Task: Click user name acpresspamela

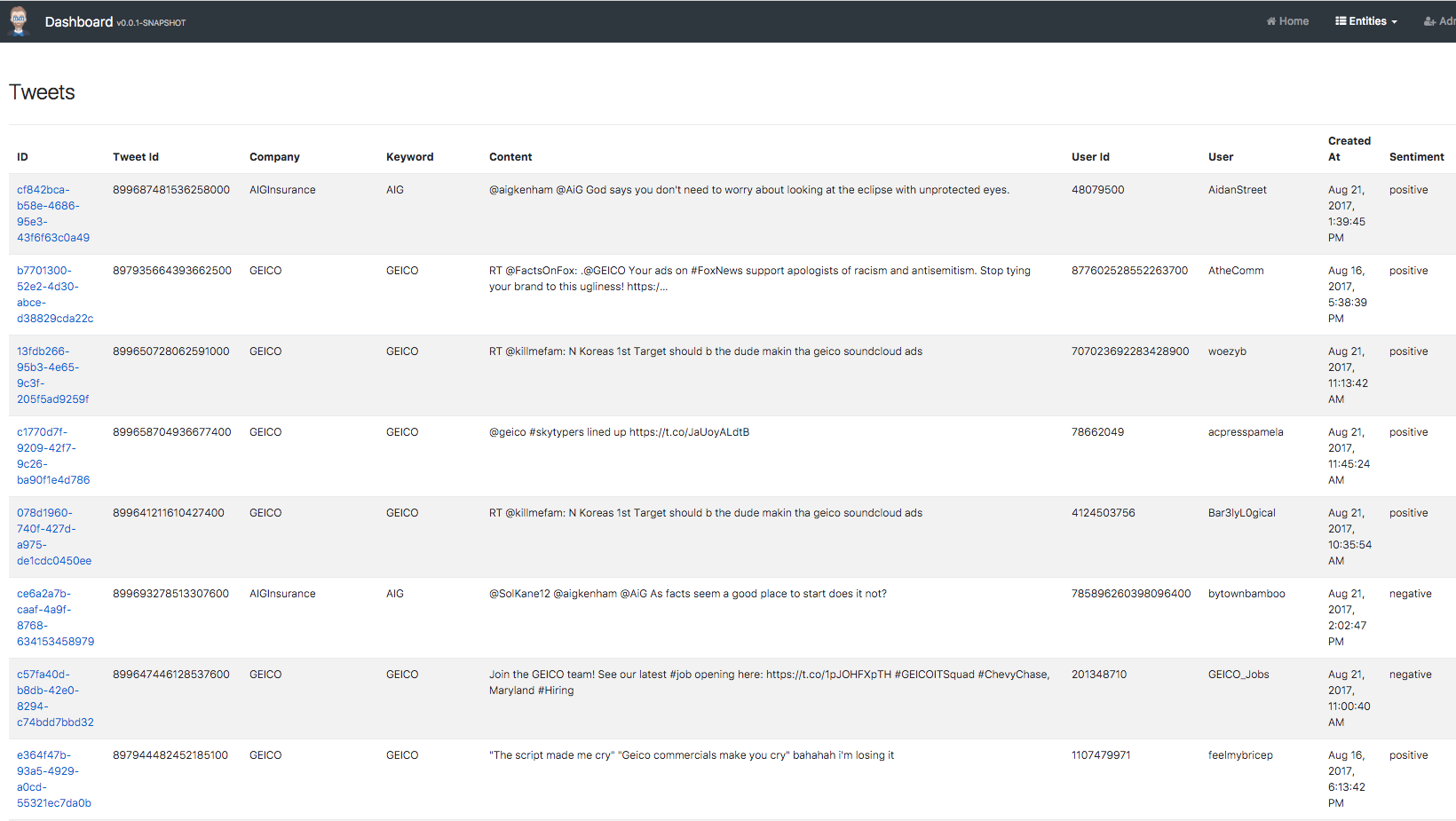Action: point(1246,432)
